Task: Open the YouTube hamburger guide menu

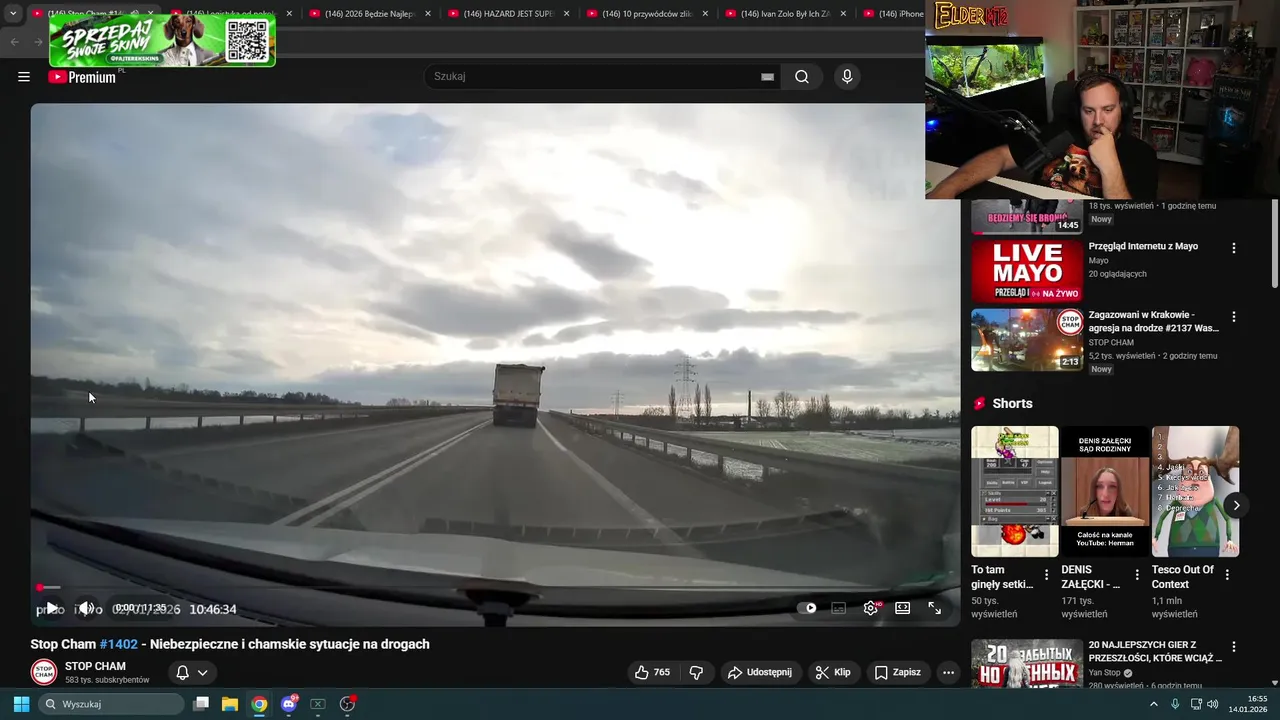Action: click(x=24, y=77)
